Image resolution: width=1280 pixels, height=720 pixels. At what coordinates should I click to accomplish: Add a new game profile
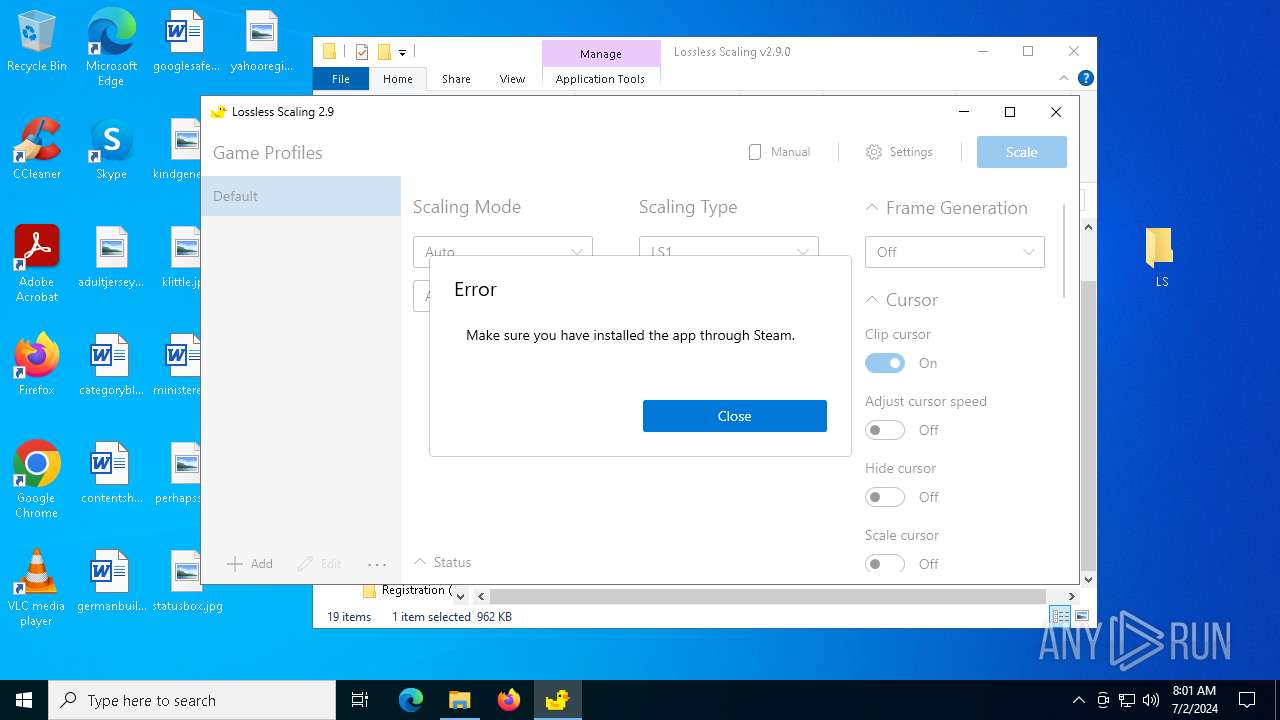pos(250,564)
